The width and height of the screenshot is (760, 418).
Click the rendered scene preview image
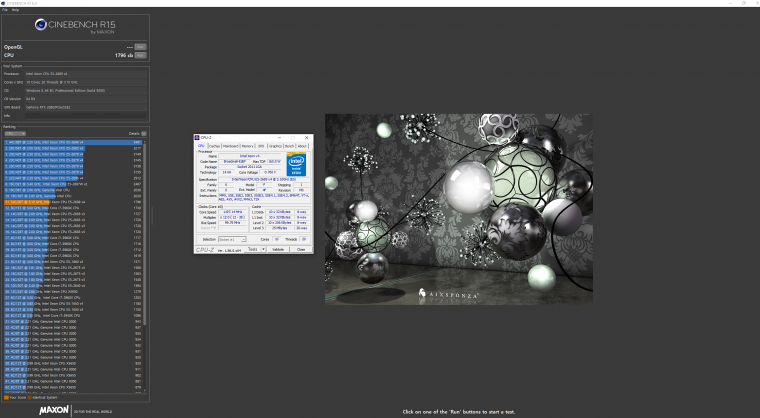click(459, 209)
